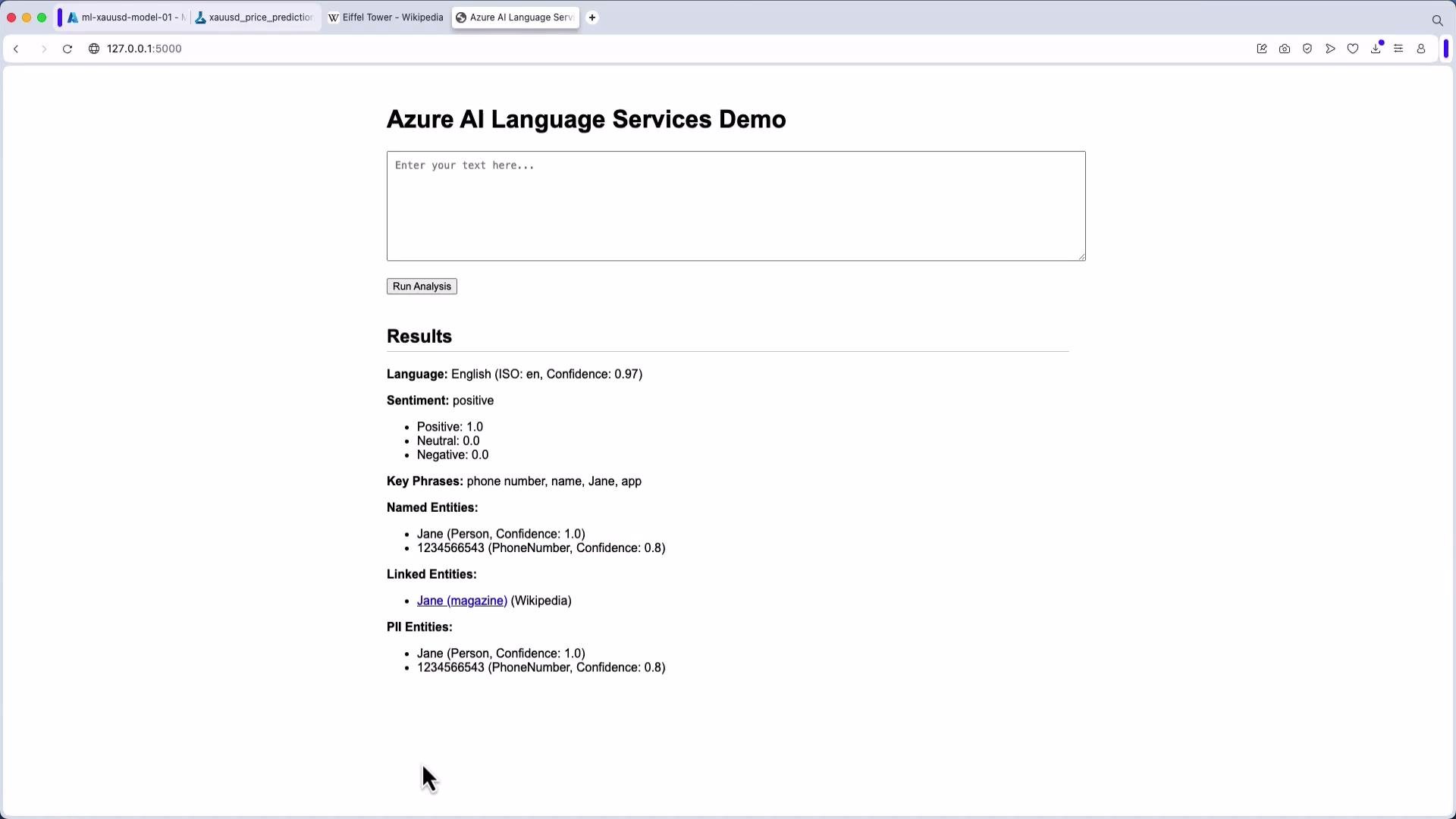Go forward with the forward arrow
Viewport: 1456px width, 819px height.
tap(43, 49)
